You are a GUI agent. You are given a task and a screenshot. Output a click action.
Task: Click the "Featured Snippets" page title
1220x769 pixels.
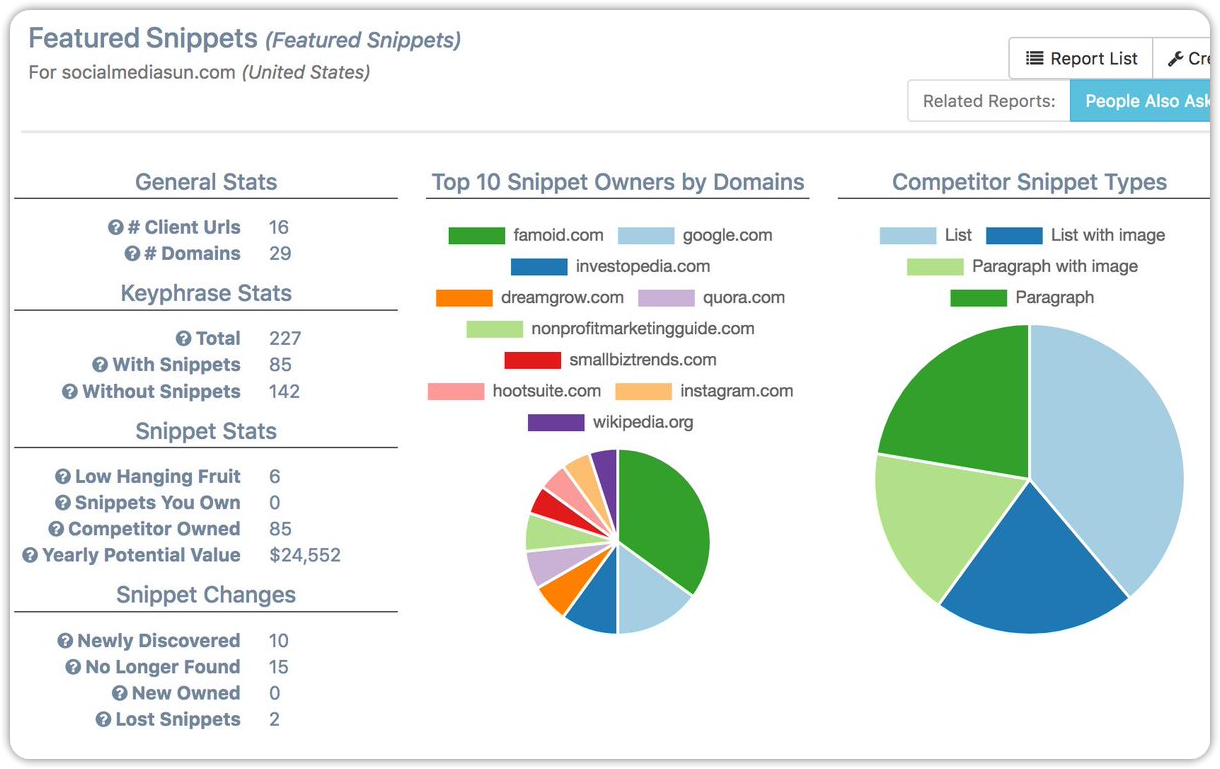[x=143, y=39]
